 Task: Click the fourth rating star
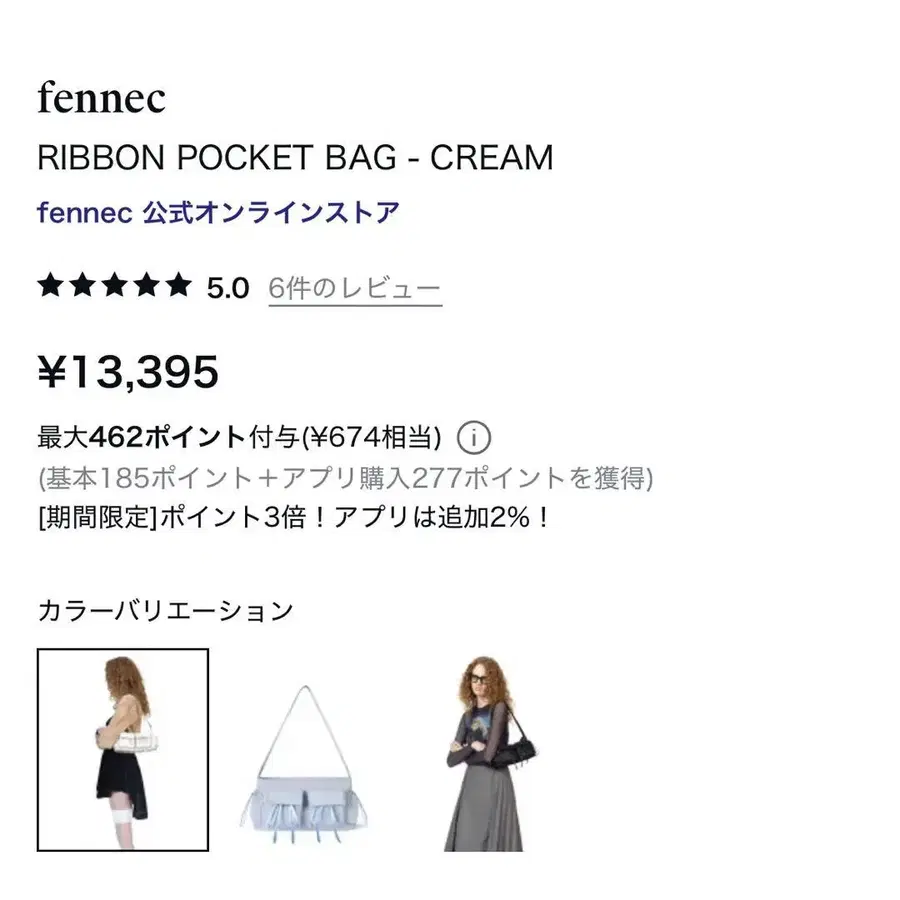[x=146, y=285]
